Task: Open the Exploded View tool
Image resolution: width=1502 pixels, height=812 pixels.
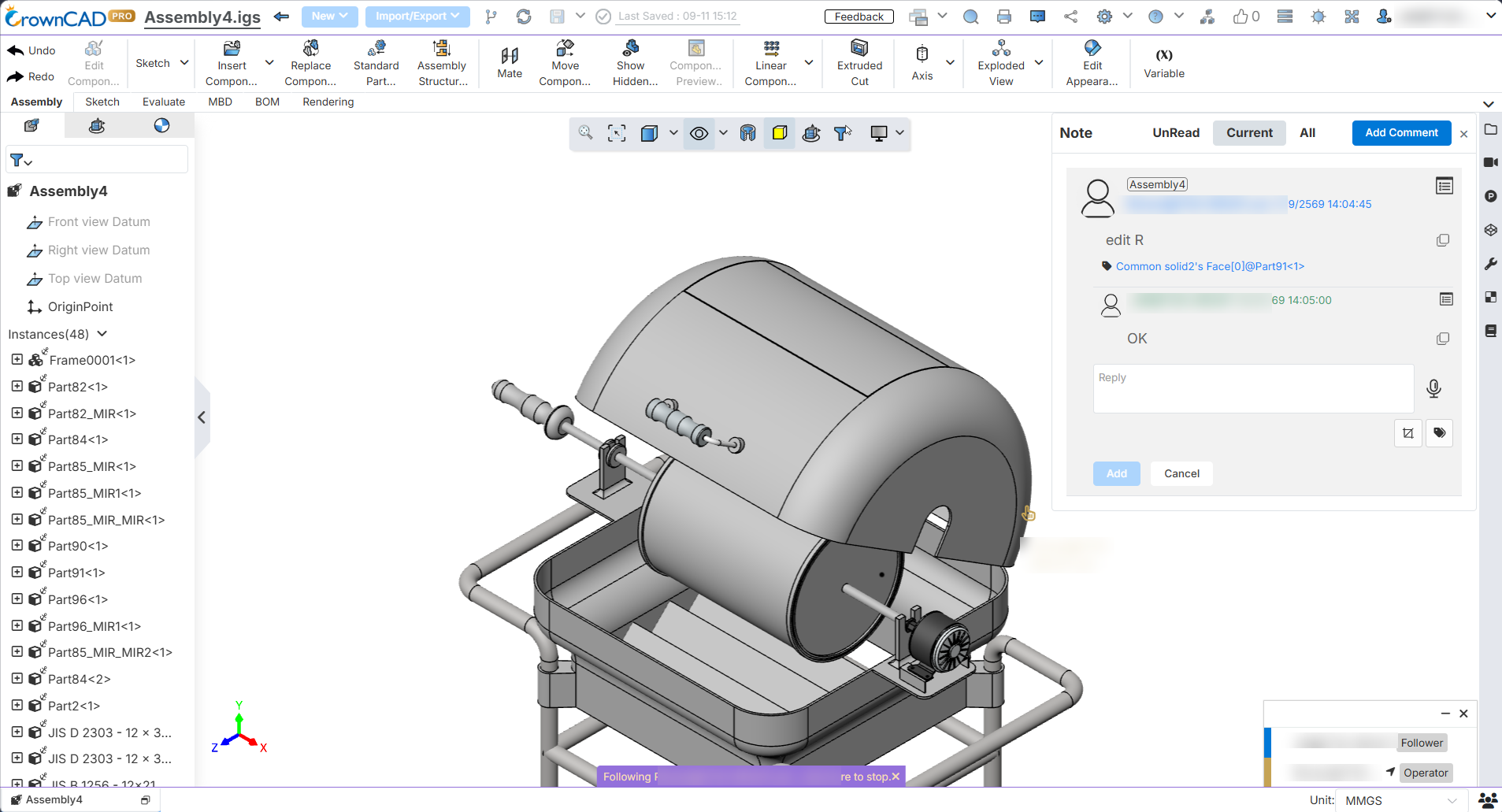Action: (1001, 63)
